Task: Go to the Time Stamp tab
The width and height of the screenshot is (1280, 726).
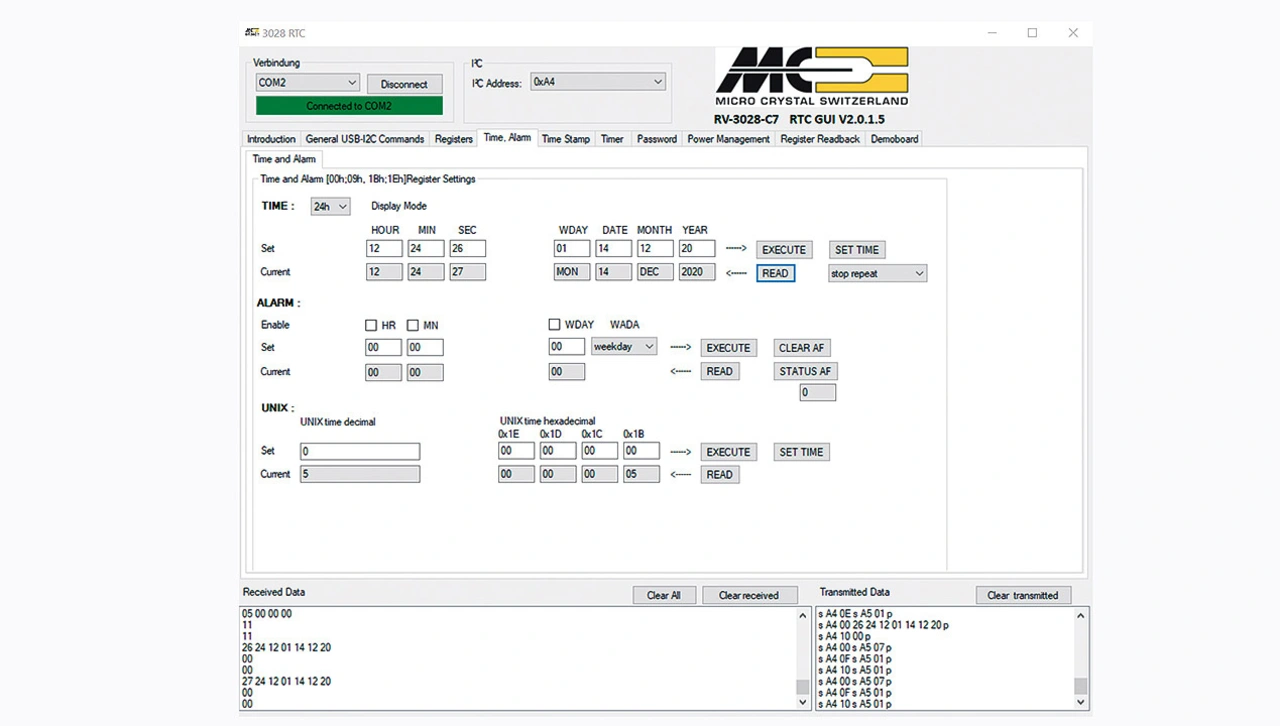Action: point(565,139)
